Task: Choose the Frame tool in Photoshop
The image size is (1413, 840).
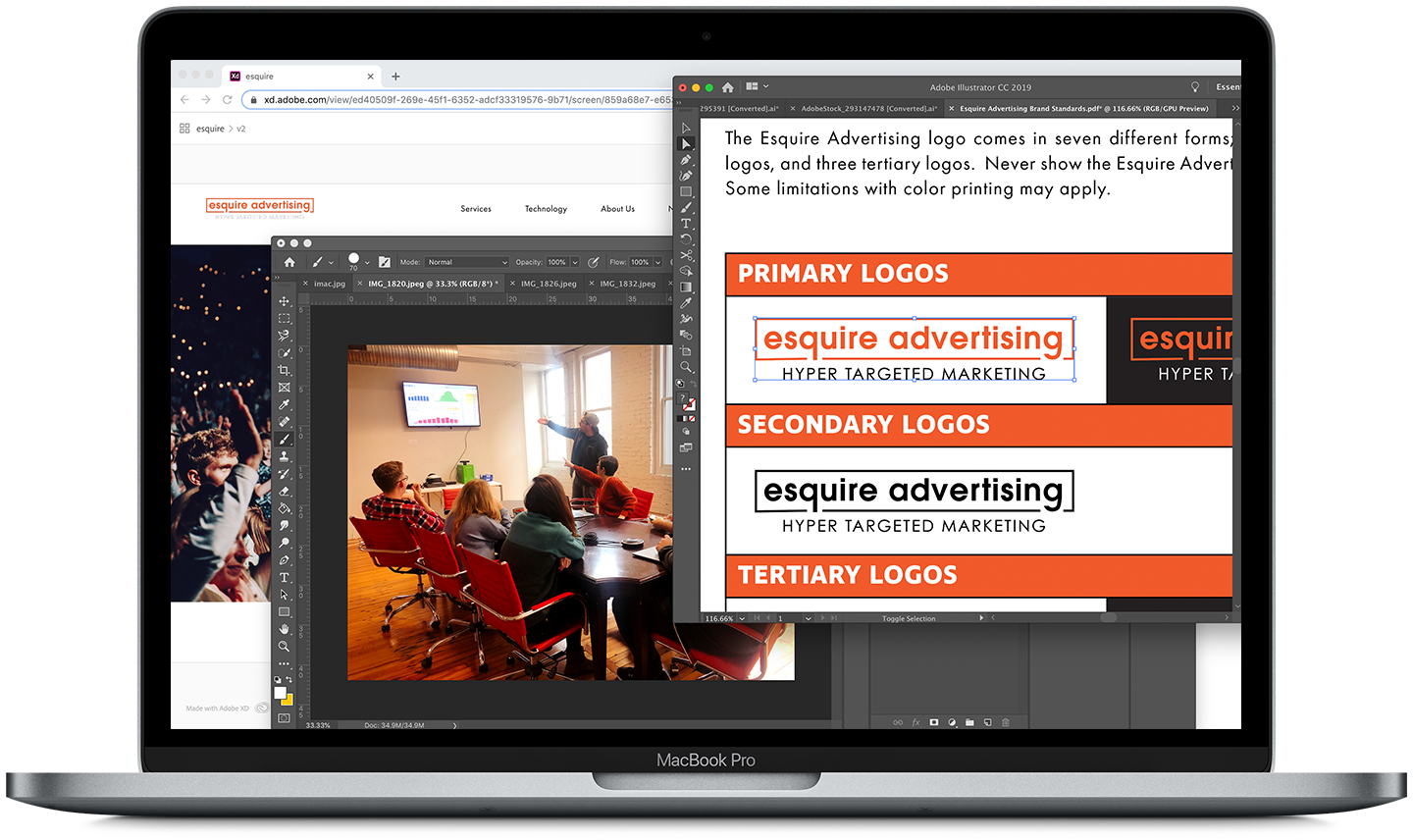Action: tap(284, 388)
